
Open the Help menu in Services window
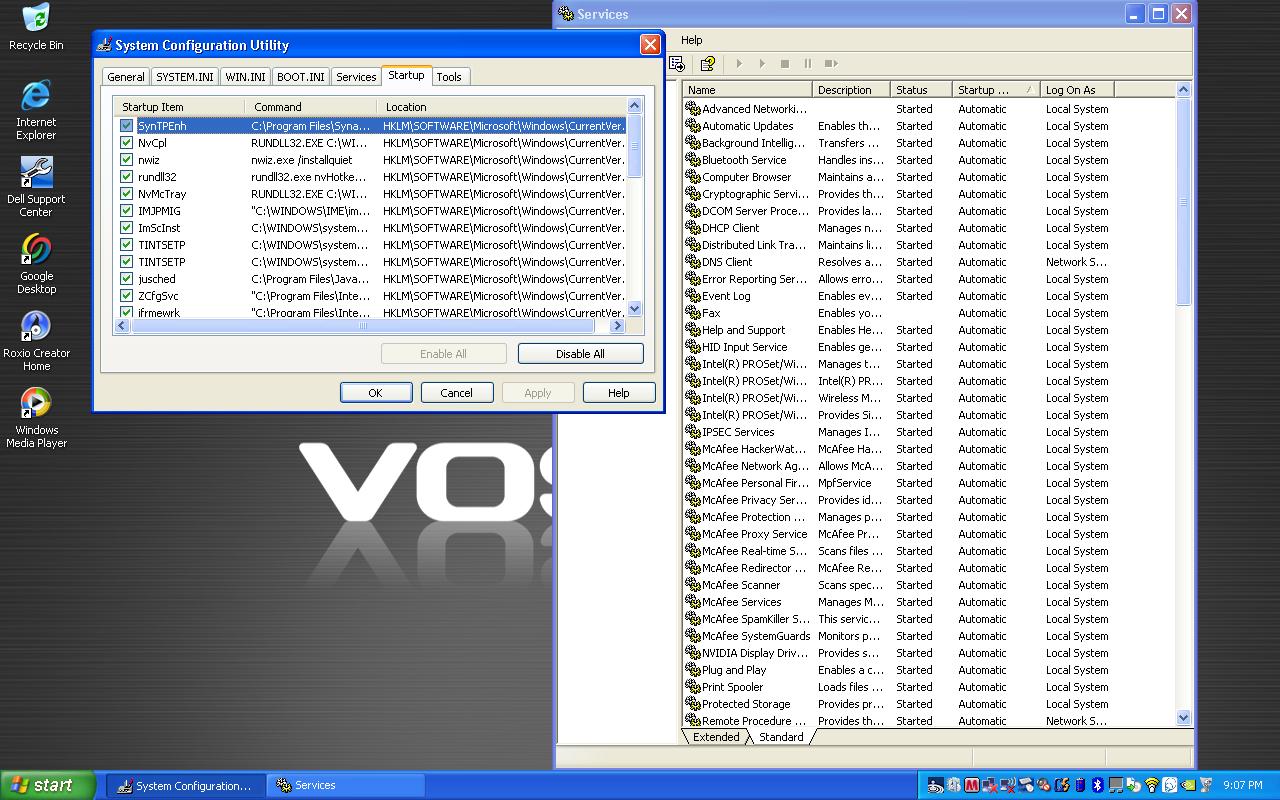692,40
